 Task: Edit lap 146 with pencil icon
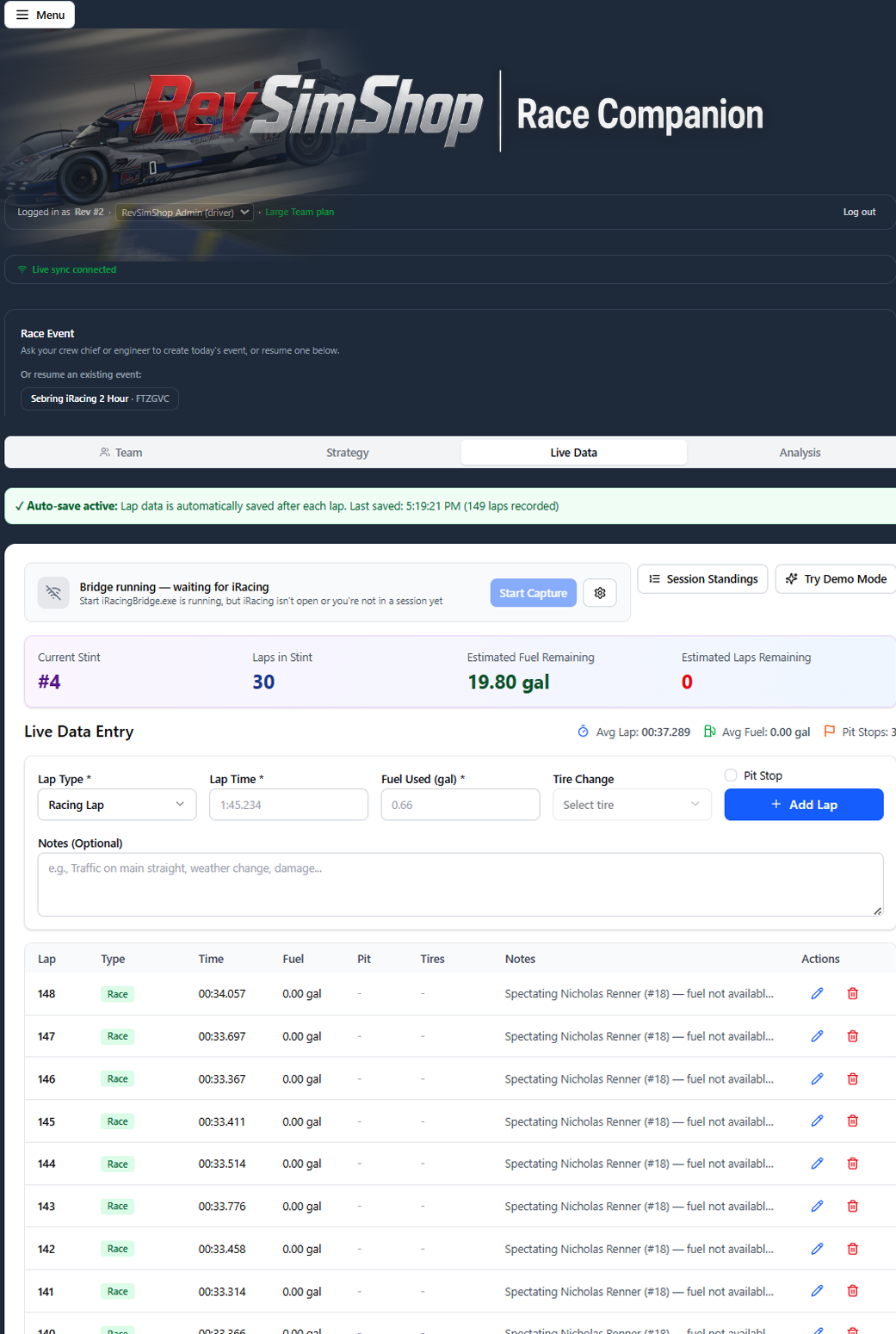pyautogui.click(x=817, y=1078)
